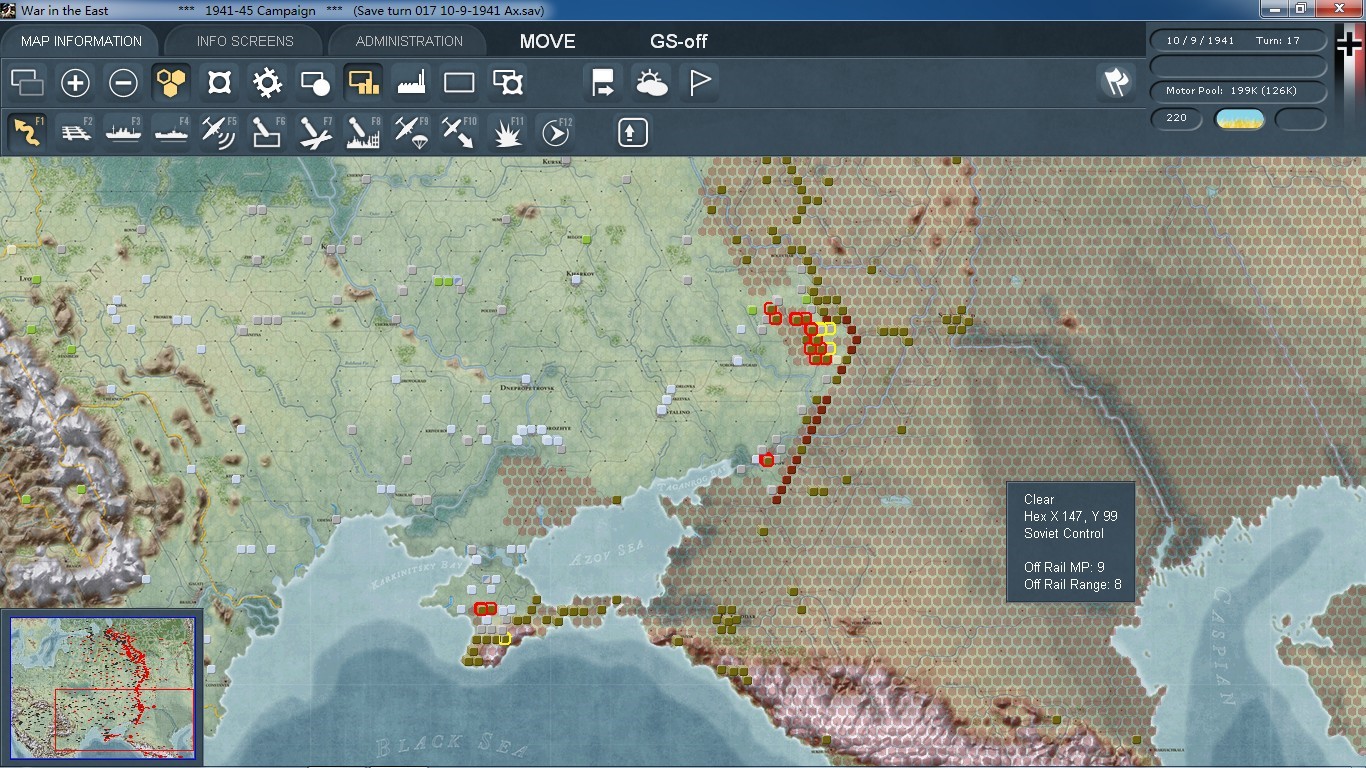Click the gear-shaped map information icon
Screen dimensions: 1366x768
coord(267,82)
